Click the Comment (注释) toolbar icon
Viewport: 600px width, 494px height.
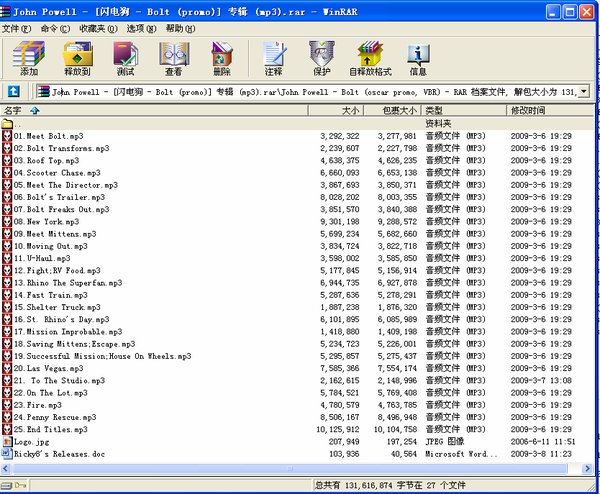click(x=274, y=58)
